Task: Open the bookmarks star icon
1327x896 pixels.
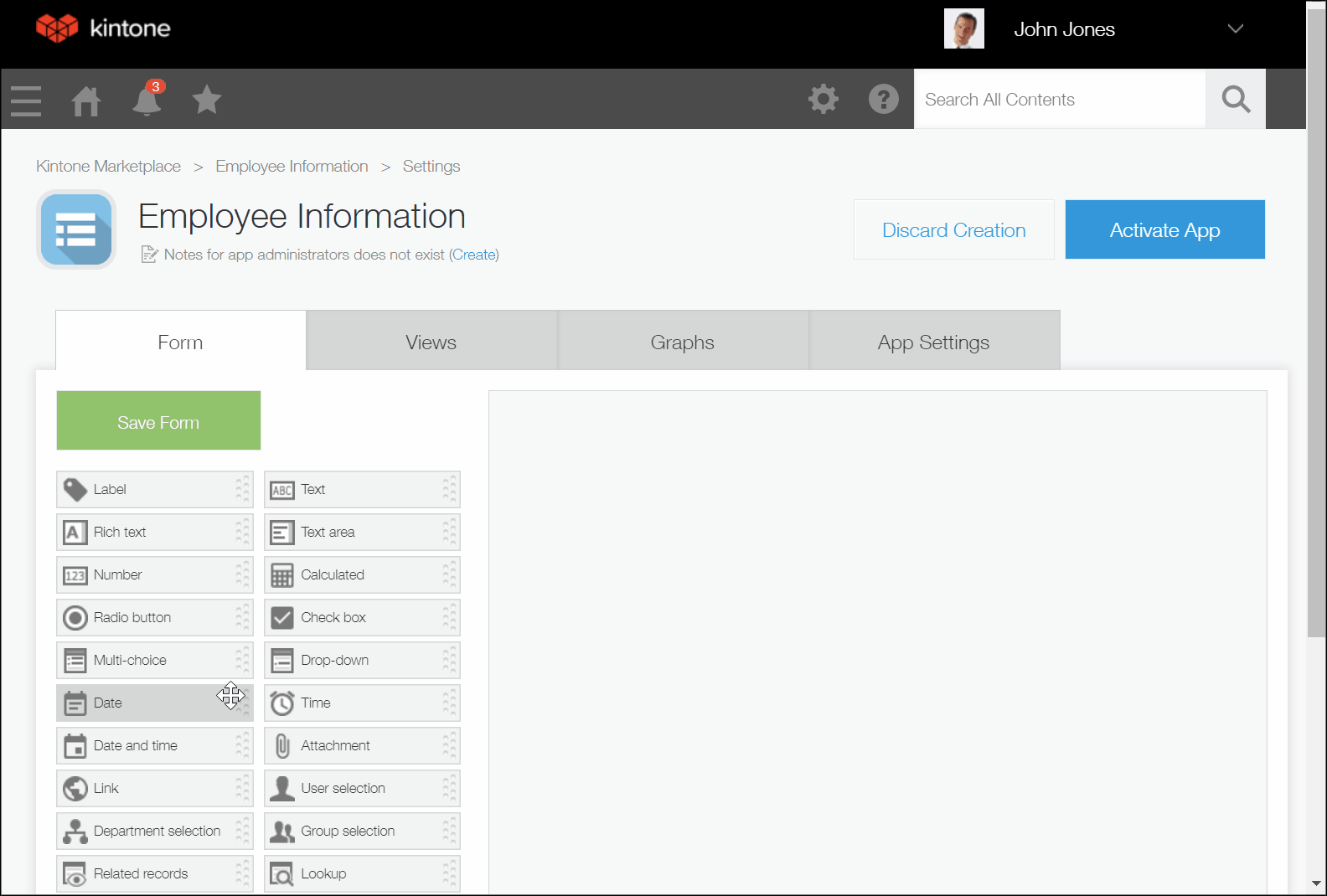Action: tap(206, 100)
